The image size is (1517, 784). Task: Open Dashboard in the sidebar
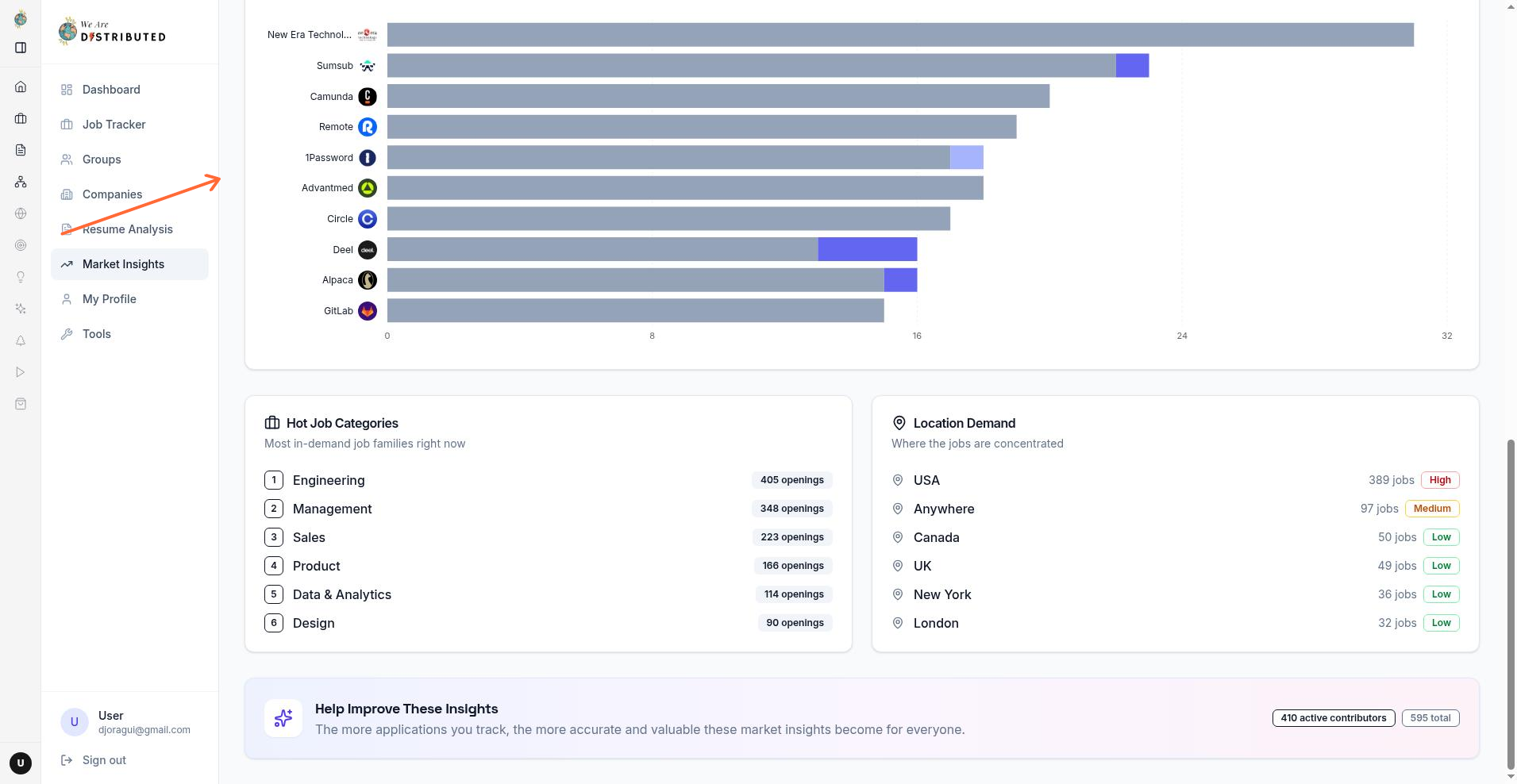pyautogui.click(x=129, y=90)
